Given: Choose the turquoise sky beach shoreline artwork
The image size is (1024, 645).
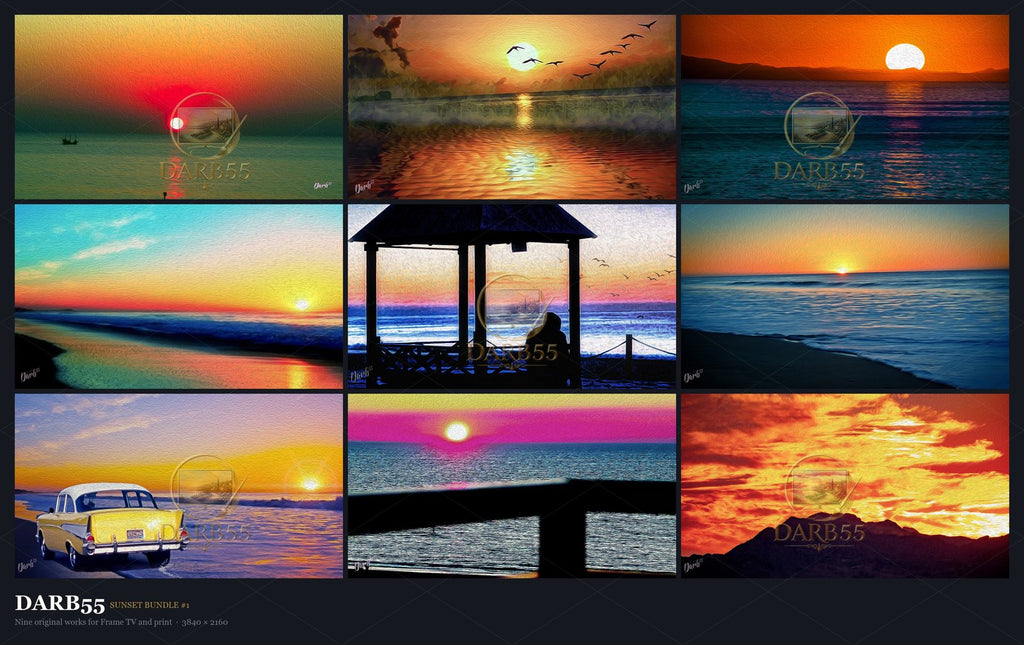Looking at the screenshot, I should click(178, 296).
